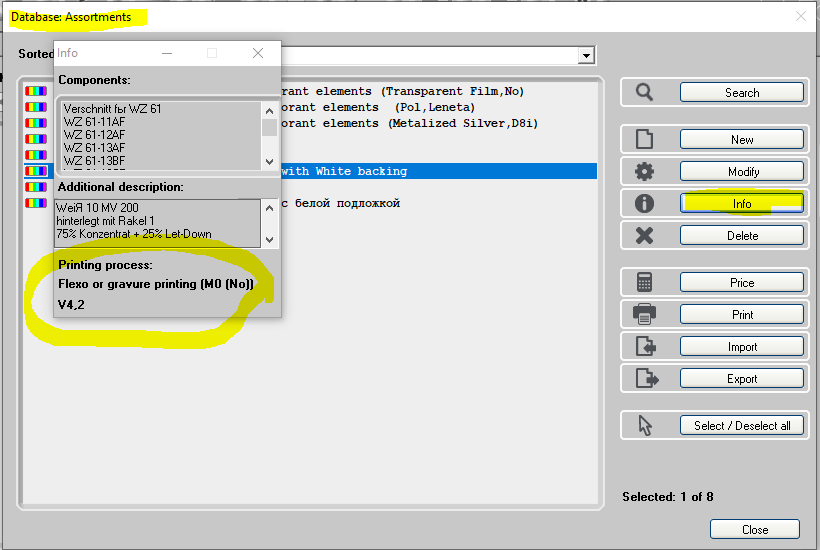The height and width of the screenshot is (550, 820).
Task: Click '75% Konzentrat + 25% Let-Down' text
Action: (134, 234)
